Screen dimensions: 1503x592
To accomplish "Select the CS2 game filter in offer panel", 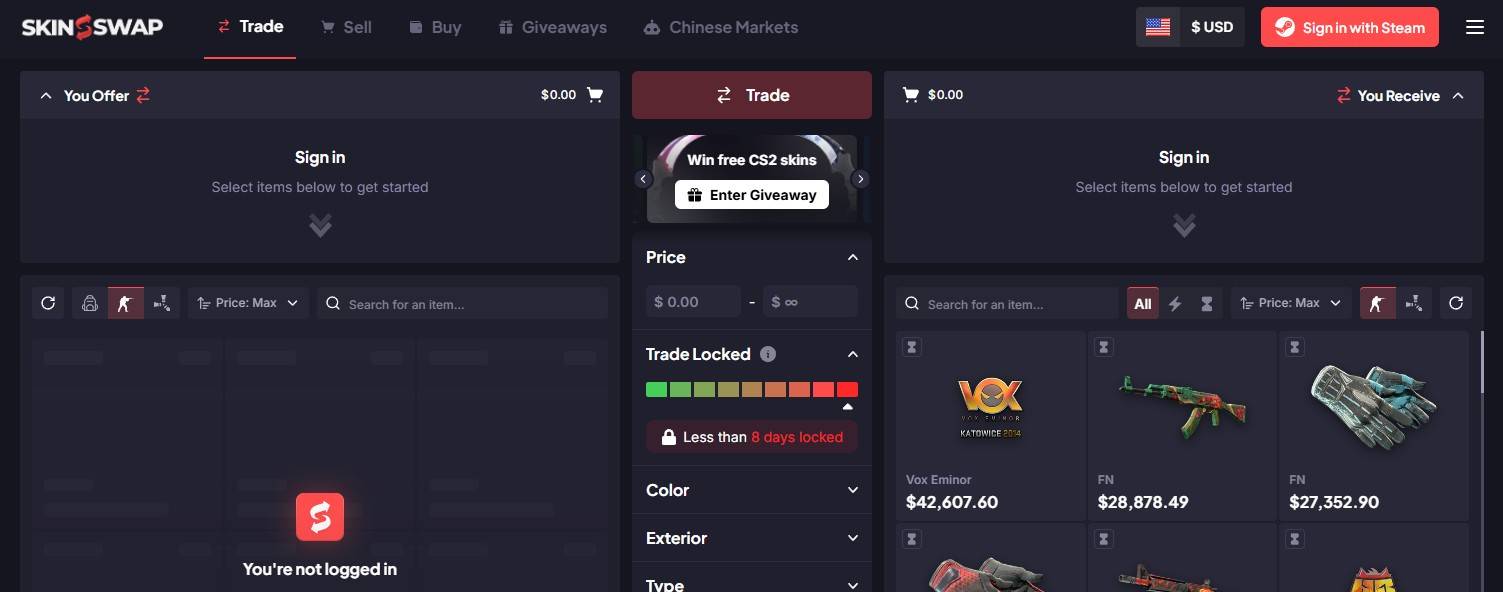I will click(x=125, y=303).
